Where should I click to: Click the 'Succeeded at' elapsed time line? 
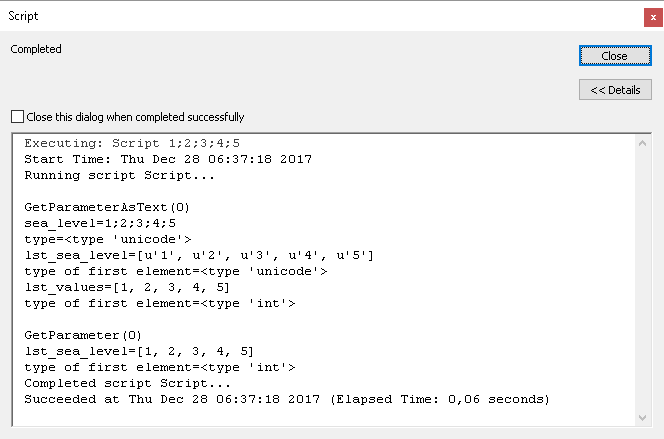[x=286, y=399]
